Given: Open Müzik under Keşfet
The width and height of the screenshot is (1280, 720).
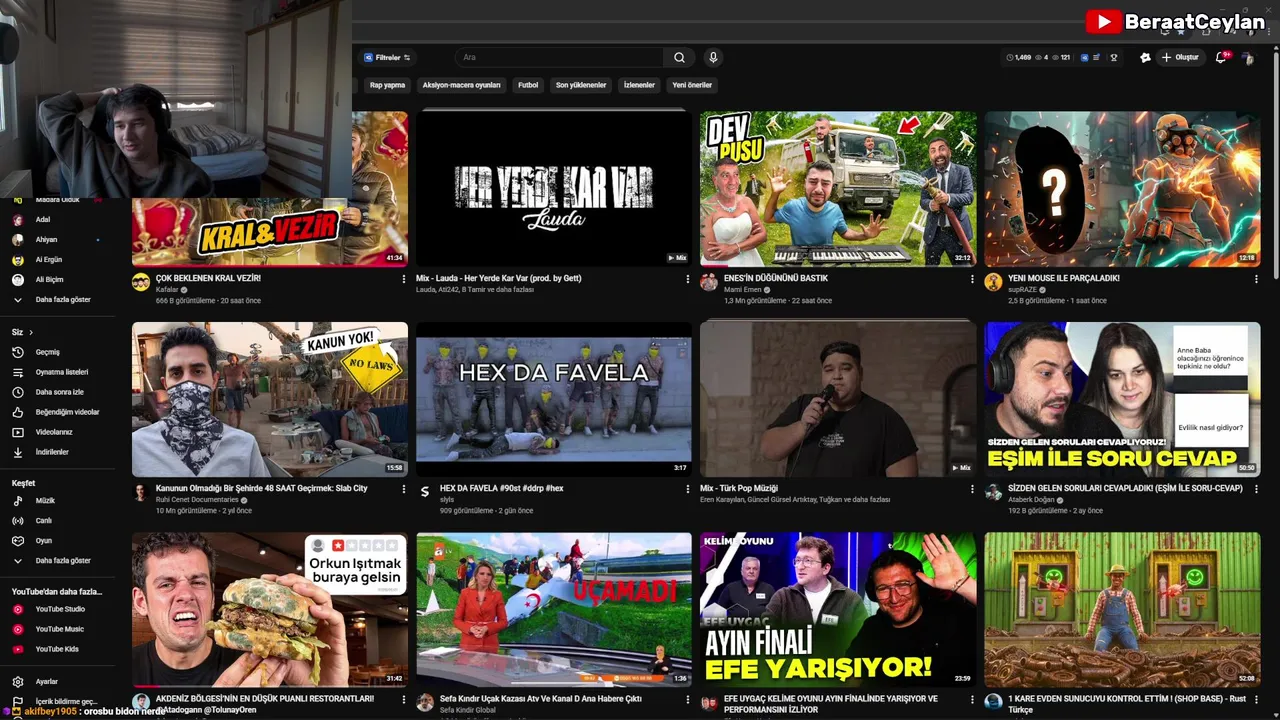Looking at the screenshot, I should pyautogui.click(x=45, y=500).
